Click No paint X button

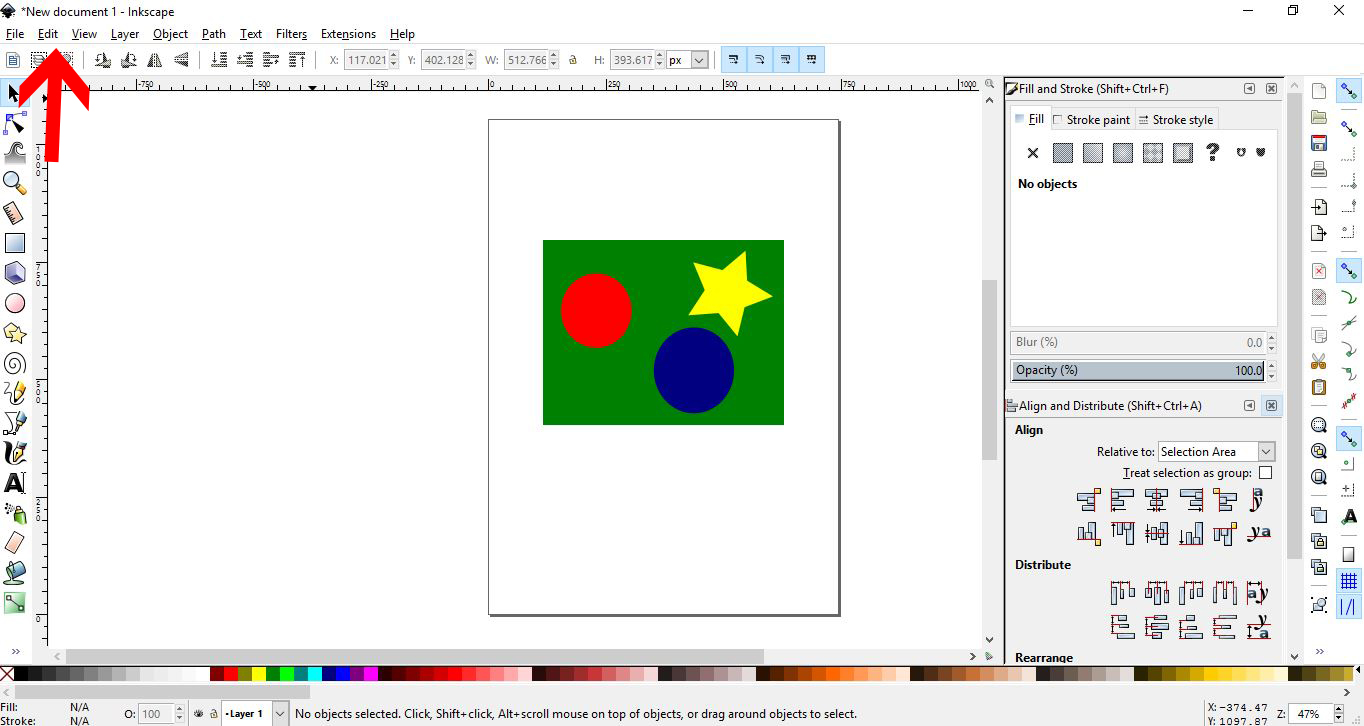(1033, 153)
